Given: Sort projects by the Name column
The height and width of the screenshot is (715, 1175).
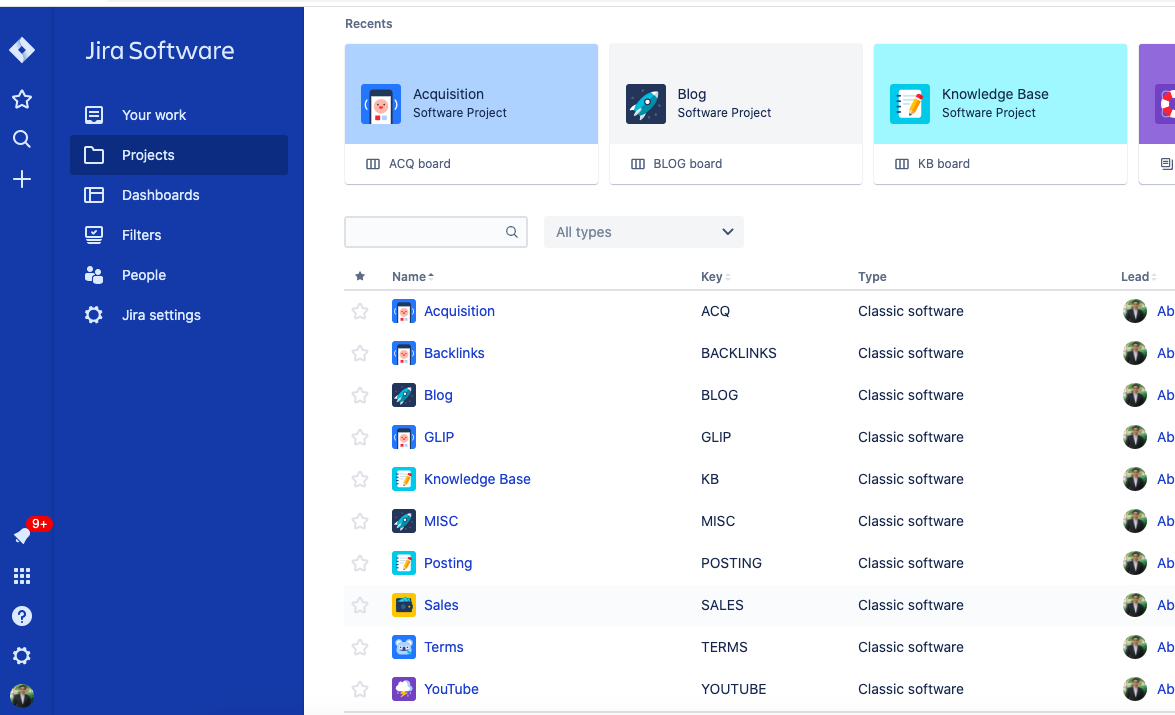Looking at the screenshot, I should (413, 277).
